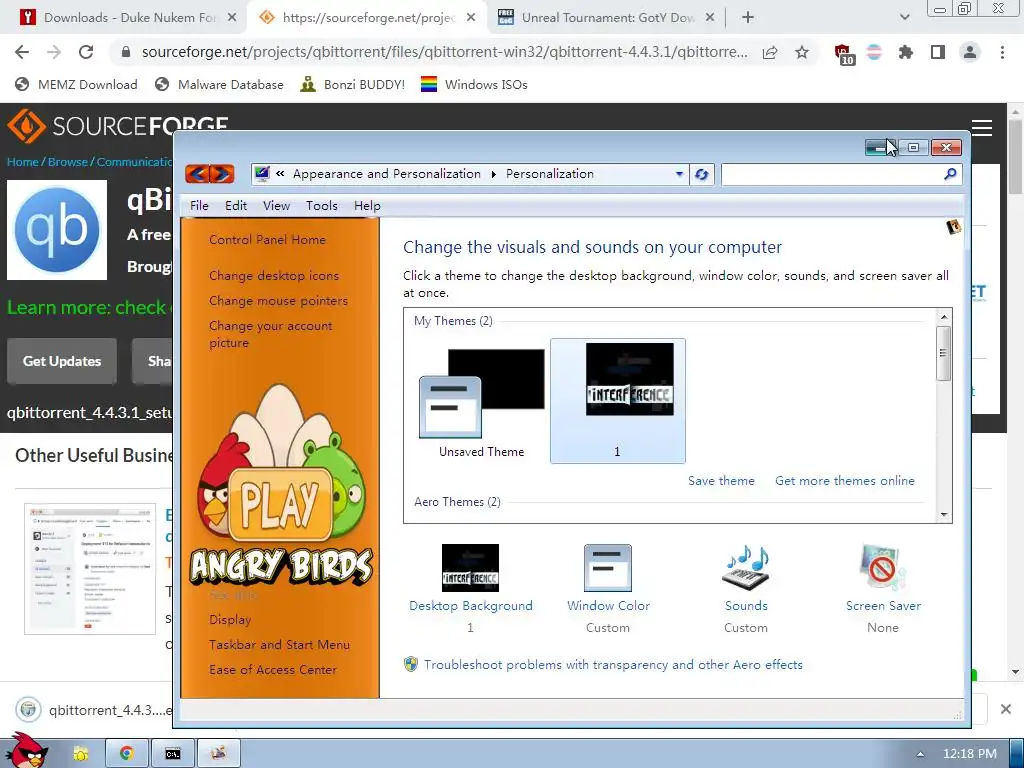
Task: Click the clock in the system tray
Action: tap(970, 754)
